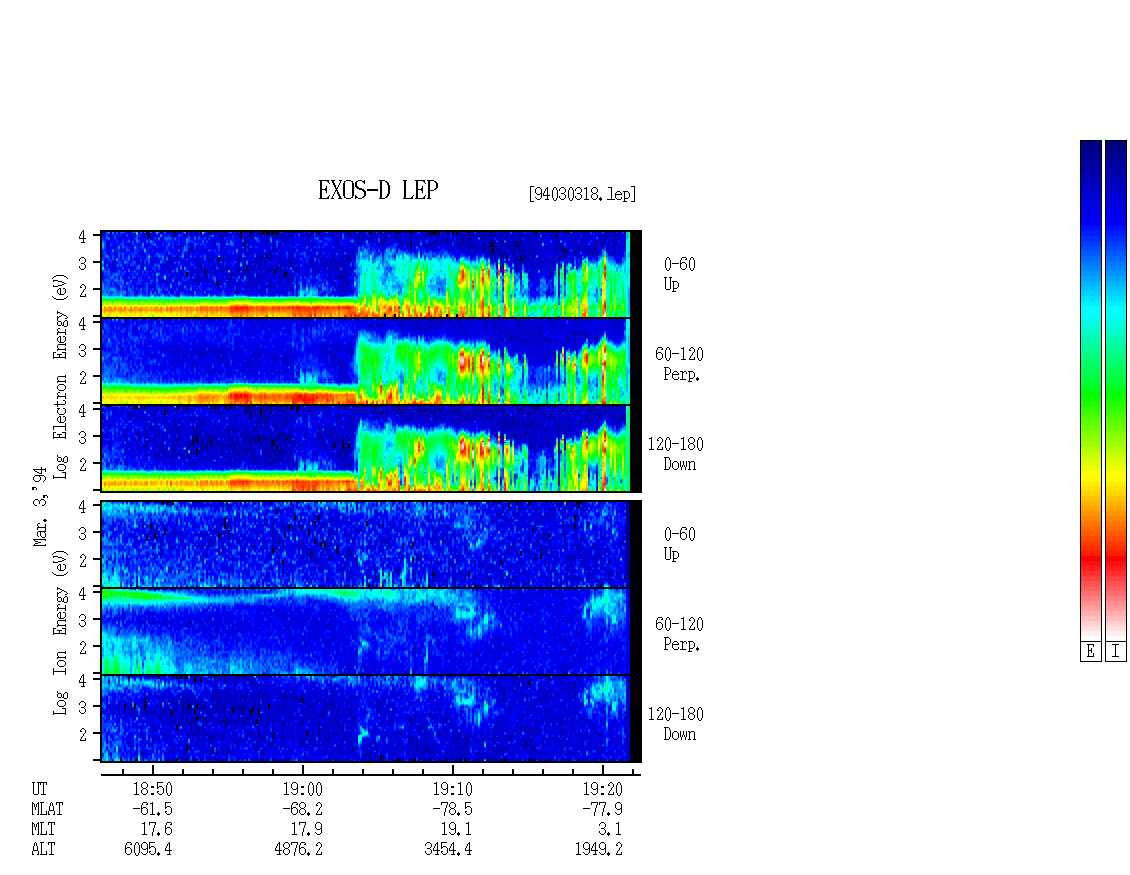The width and height of the screenshot is (1130, 875).
Task: Select the [94030318.lep] file name label
Action: (582, 194)
